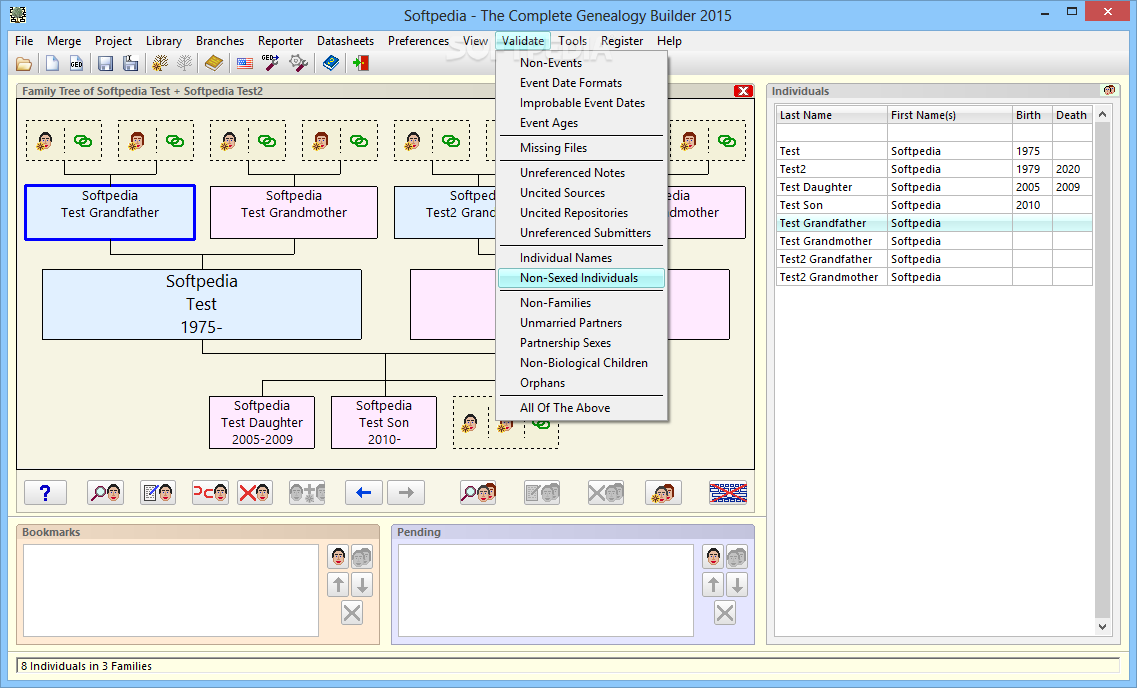Click the blue question mark help button
This screenshot has height=688, width=1137.
click(x=45, y=493)
